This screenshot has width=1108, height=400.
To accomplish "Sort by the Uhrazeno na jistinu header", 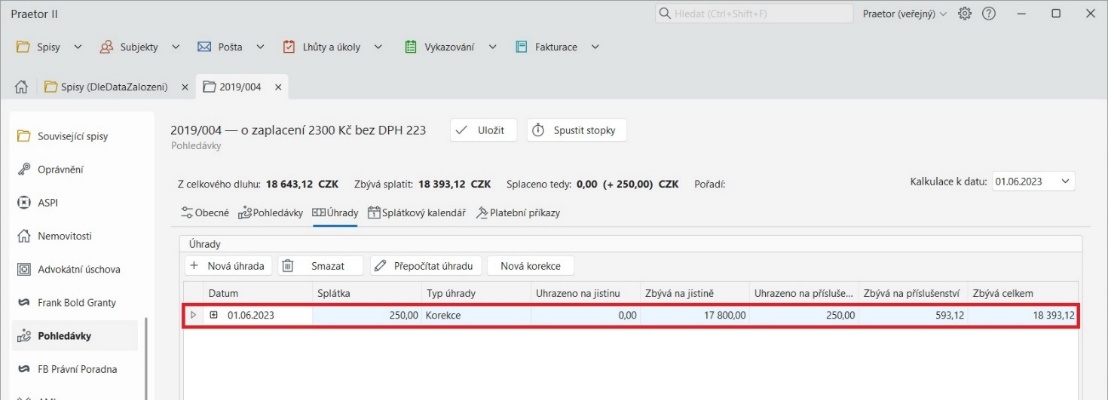I will [585, 293].
